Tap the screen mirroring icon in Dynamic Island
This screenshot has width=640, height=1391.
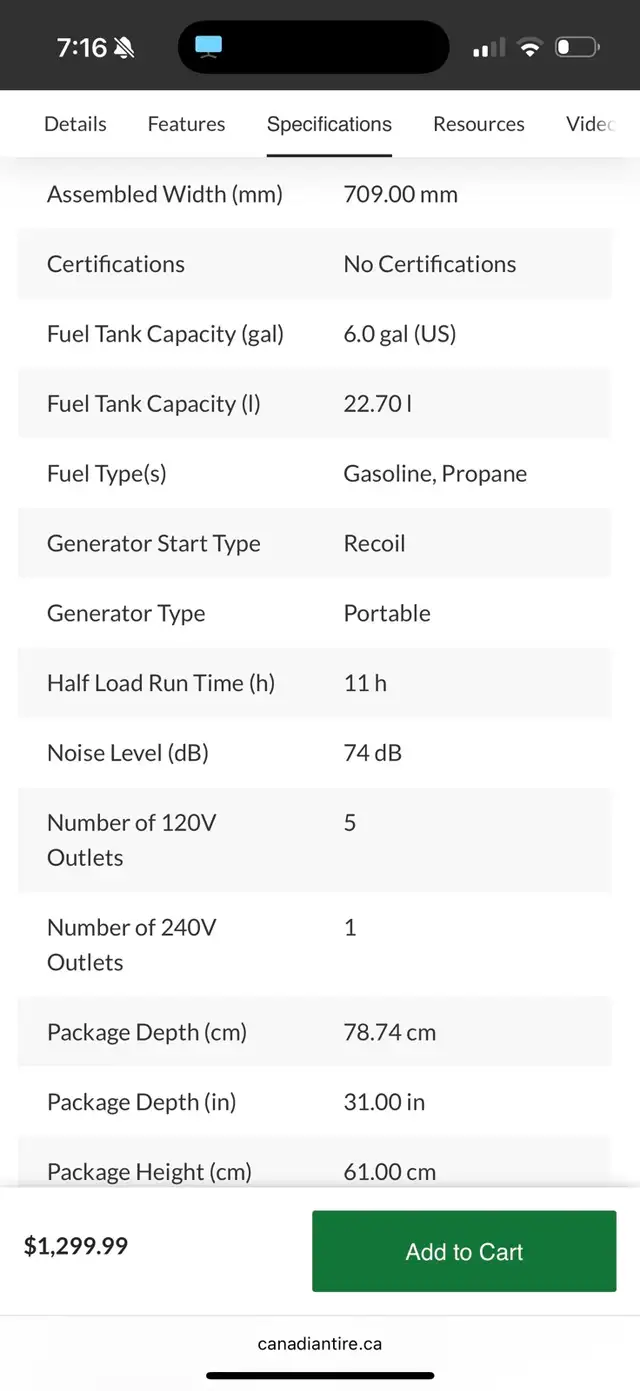click(209, 46)
